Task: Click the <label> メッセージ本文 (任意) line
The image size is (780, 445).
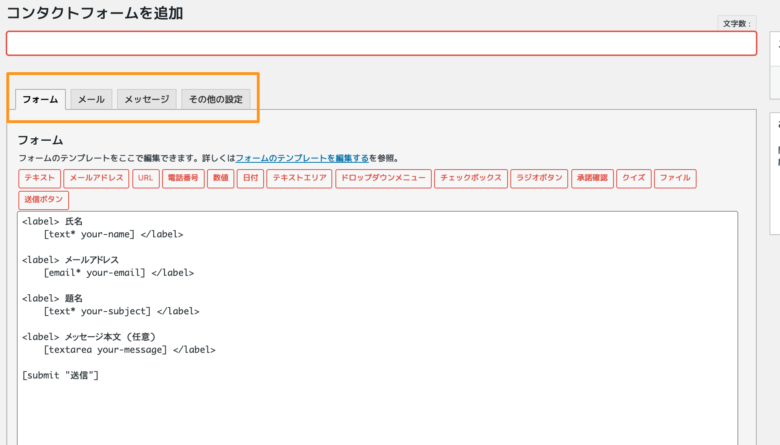Action: click(89, 337)
